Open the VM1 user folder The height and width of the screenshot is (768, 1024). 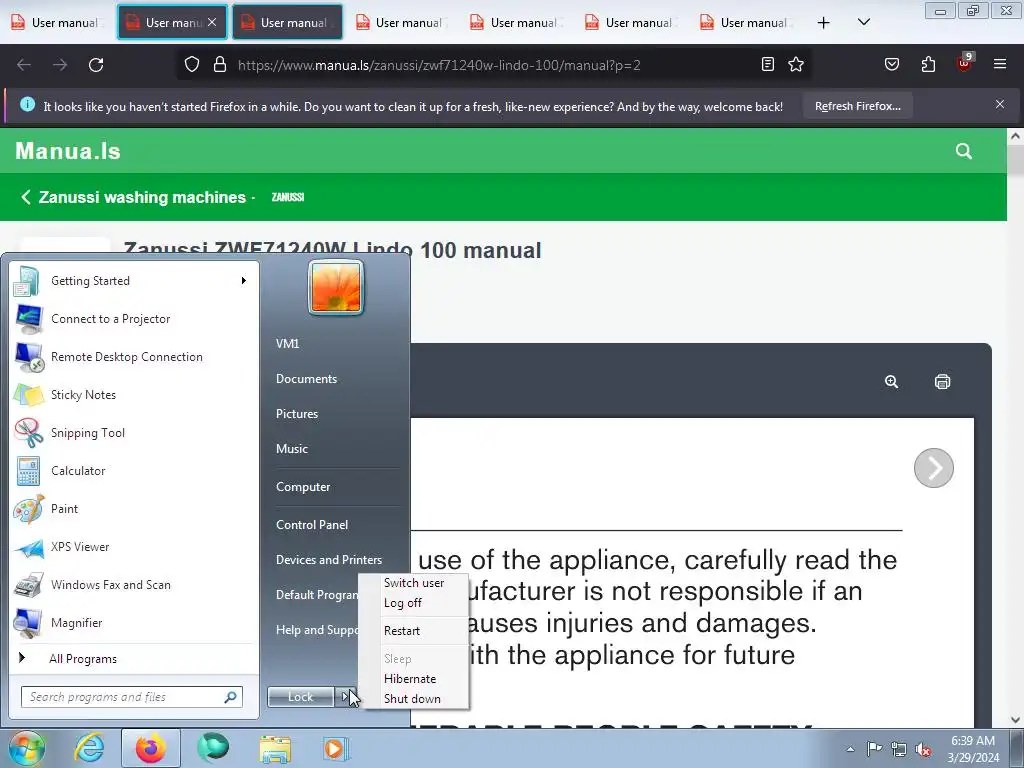(287, 344)
